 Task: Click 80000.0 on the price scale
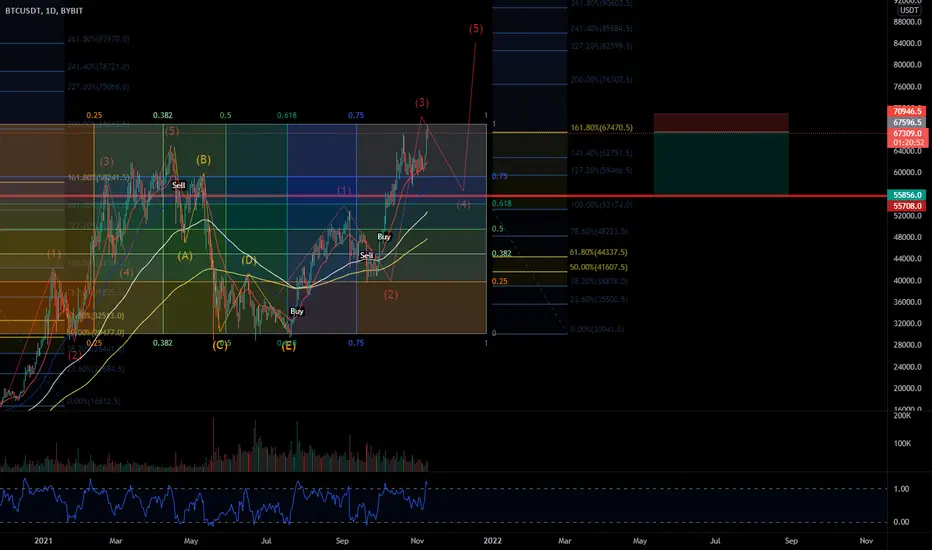coord(907,65)
